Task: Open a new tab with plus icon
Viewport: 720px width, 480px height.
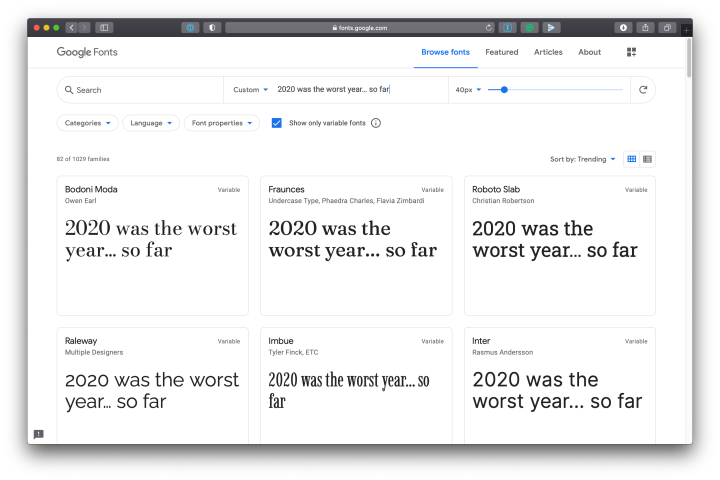Action: coord(686,30)
